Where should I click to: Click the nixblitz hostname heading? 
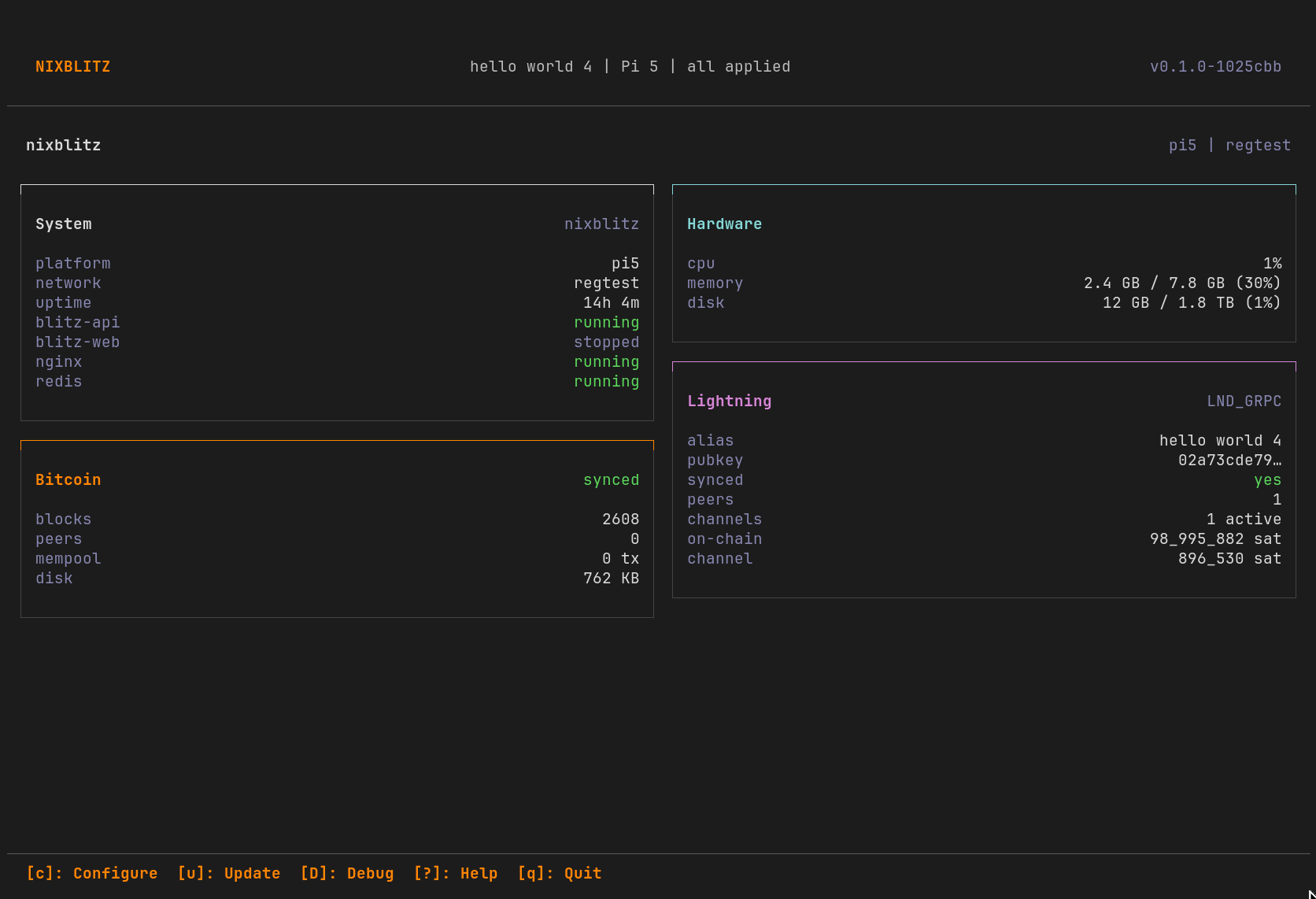pos(64,146)
